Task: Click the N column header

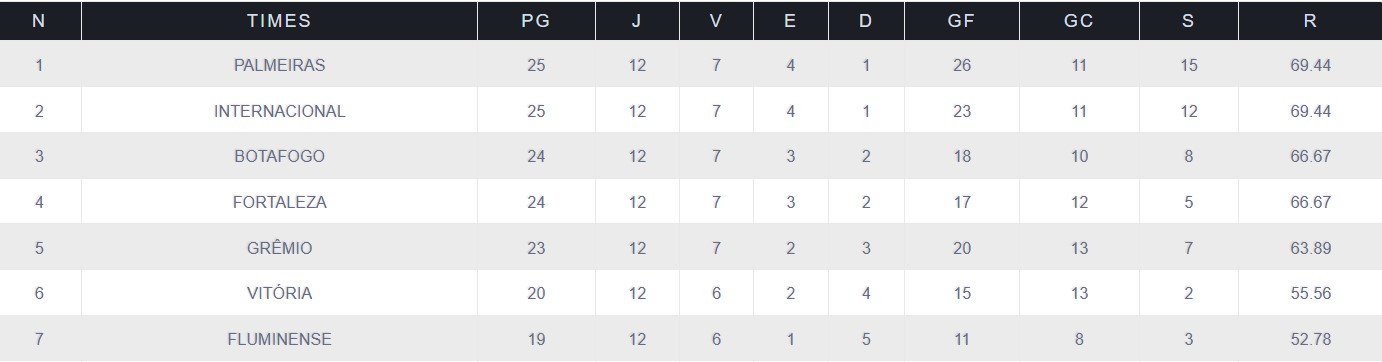Action: click(39, 21)
